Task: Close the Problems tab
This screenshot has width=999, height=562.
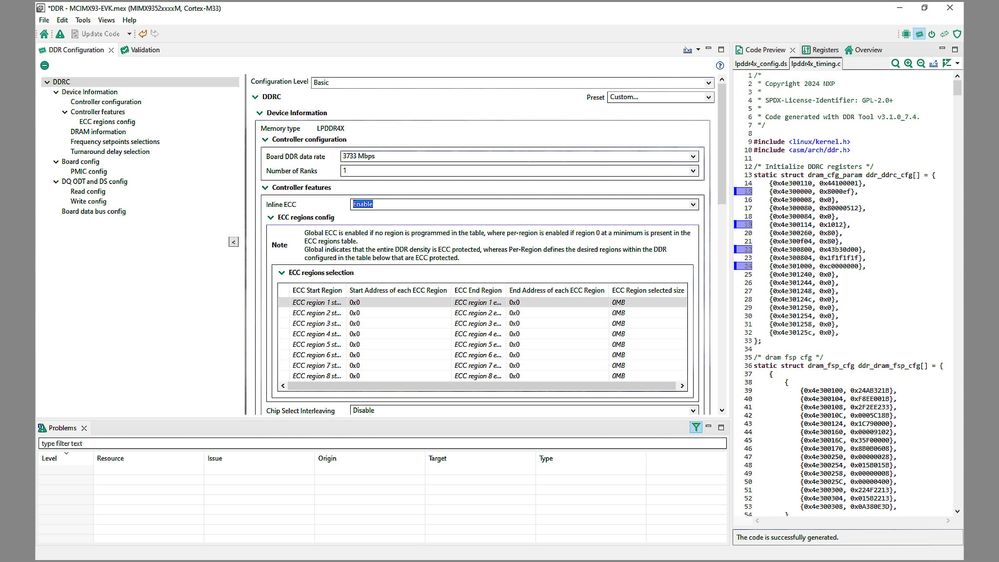Action: pyautogui.click(x=84, y=428)
